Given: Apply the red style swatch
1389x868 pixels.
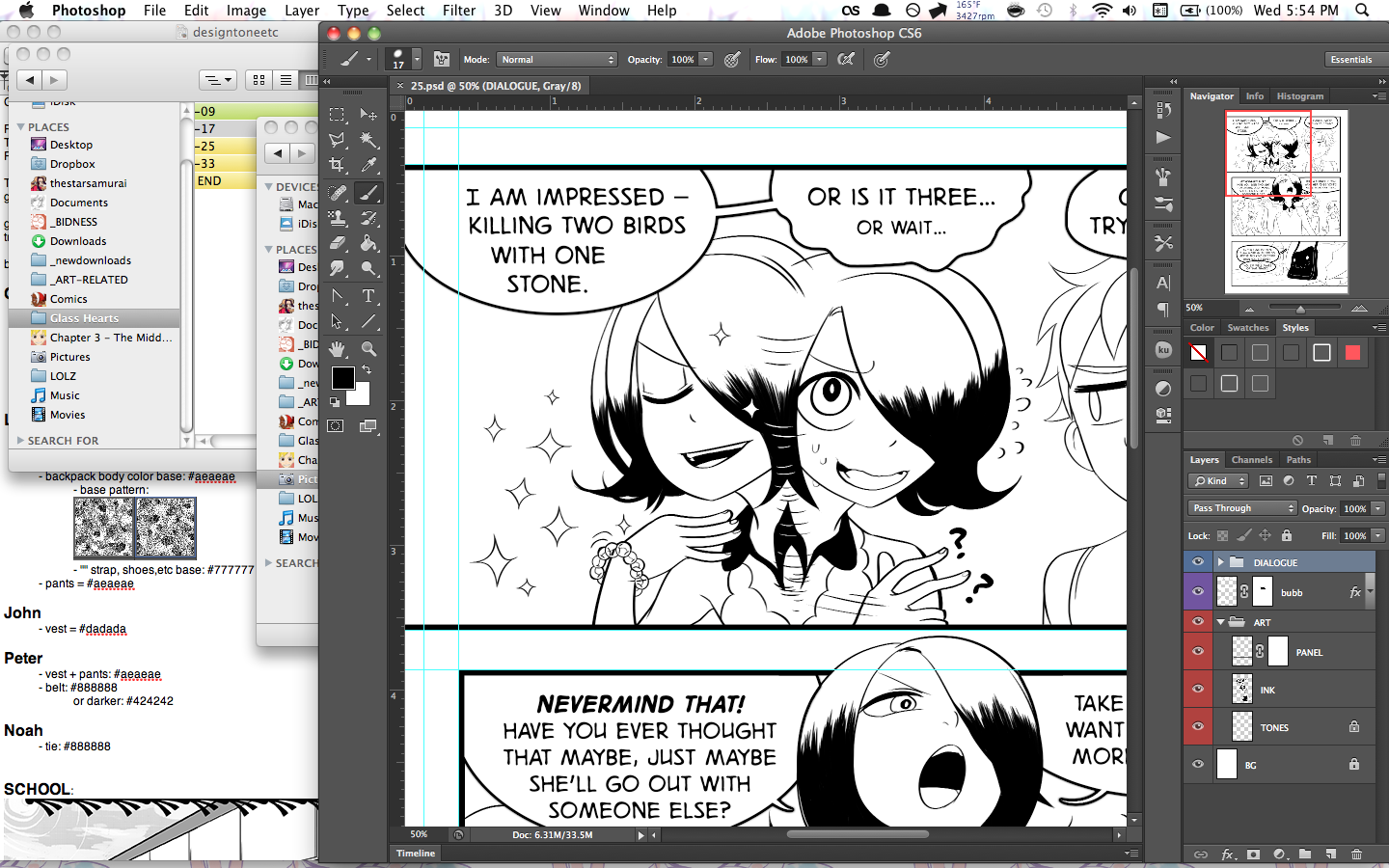Looking at the screenshot, I should tap(1352, 353).
